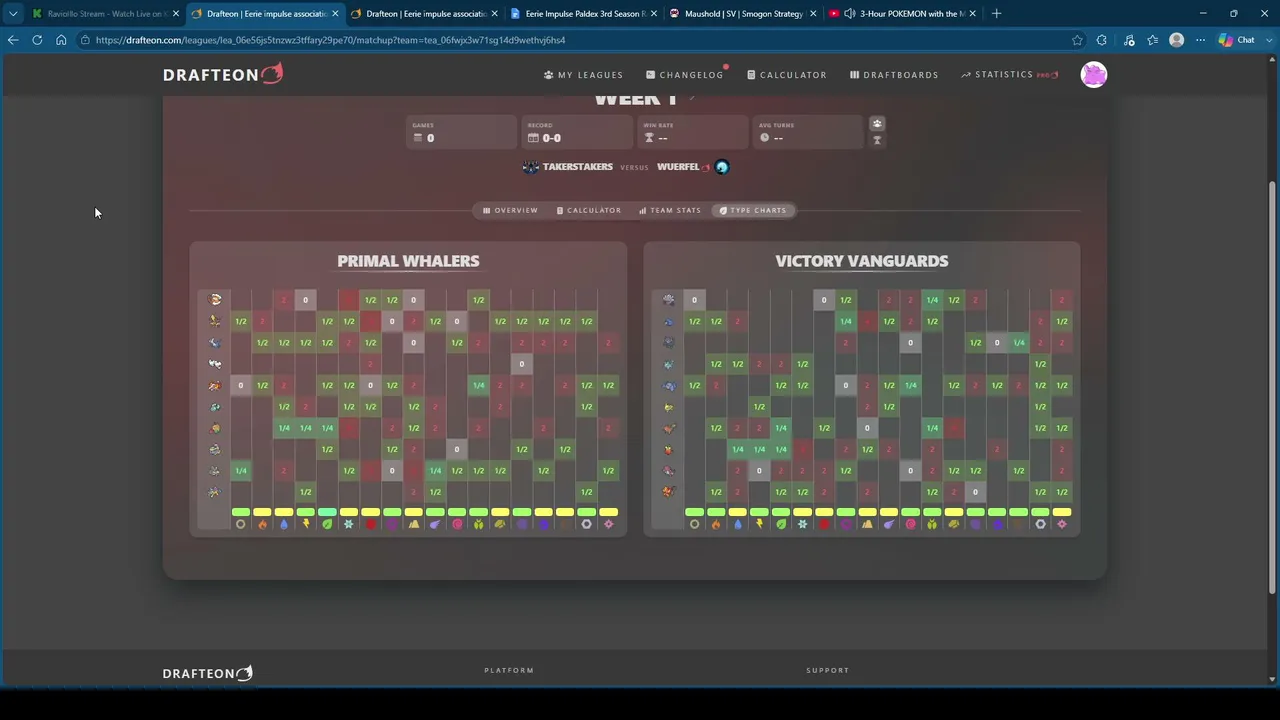Select the Type Charts tab
Viewport: 1280px width, 720px height.
[753, 210]
